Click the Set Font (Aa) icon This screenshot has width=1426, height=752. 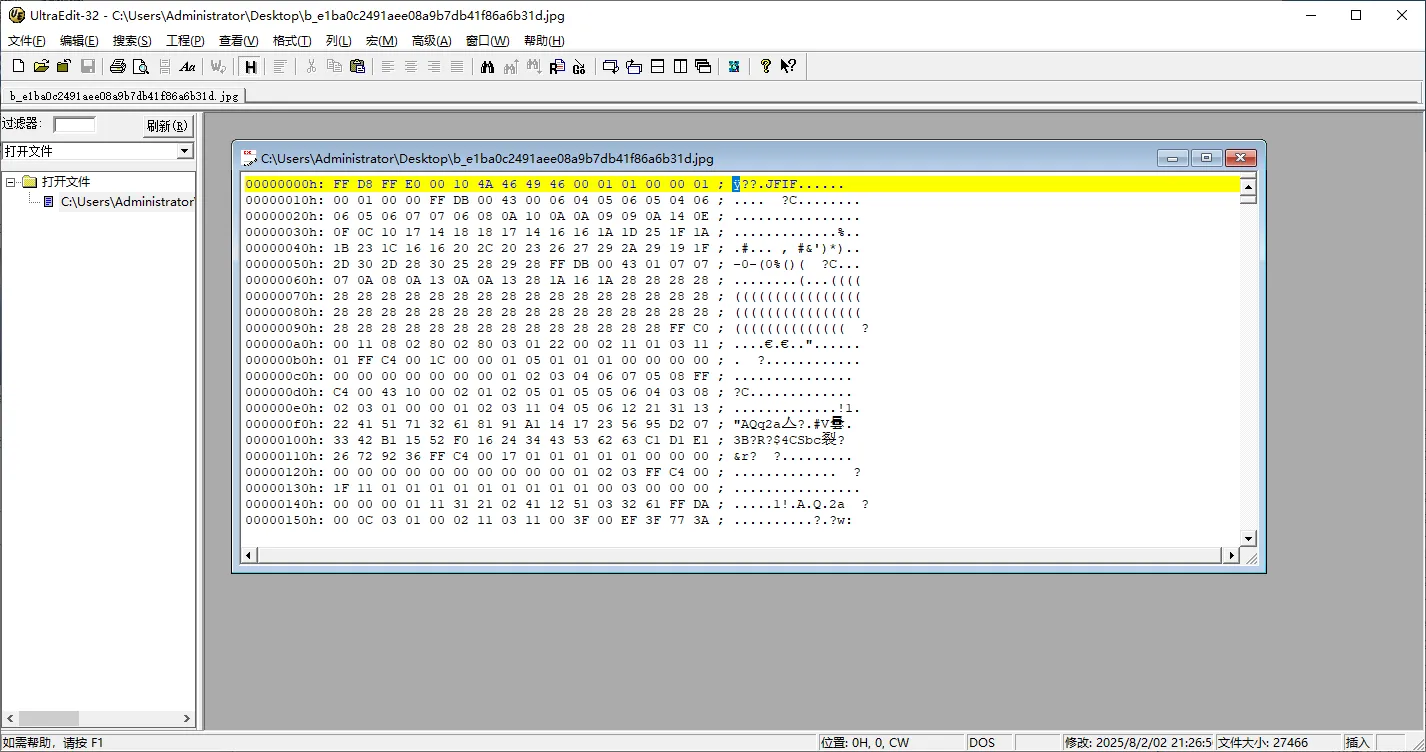coord(187,66)
